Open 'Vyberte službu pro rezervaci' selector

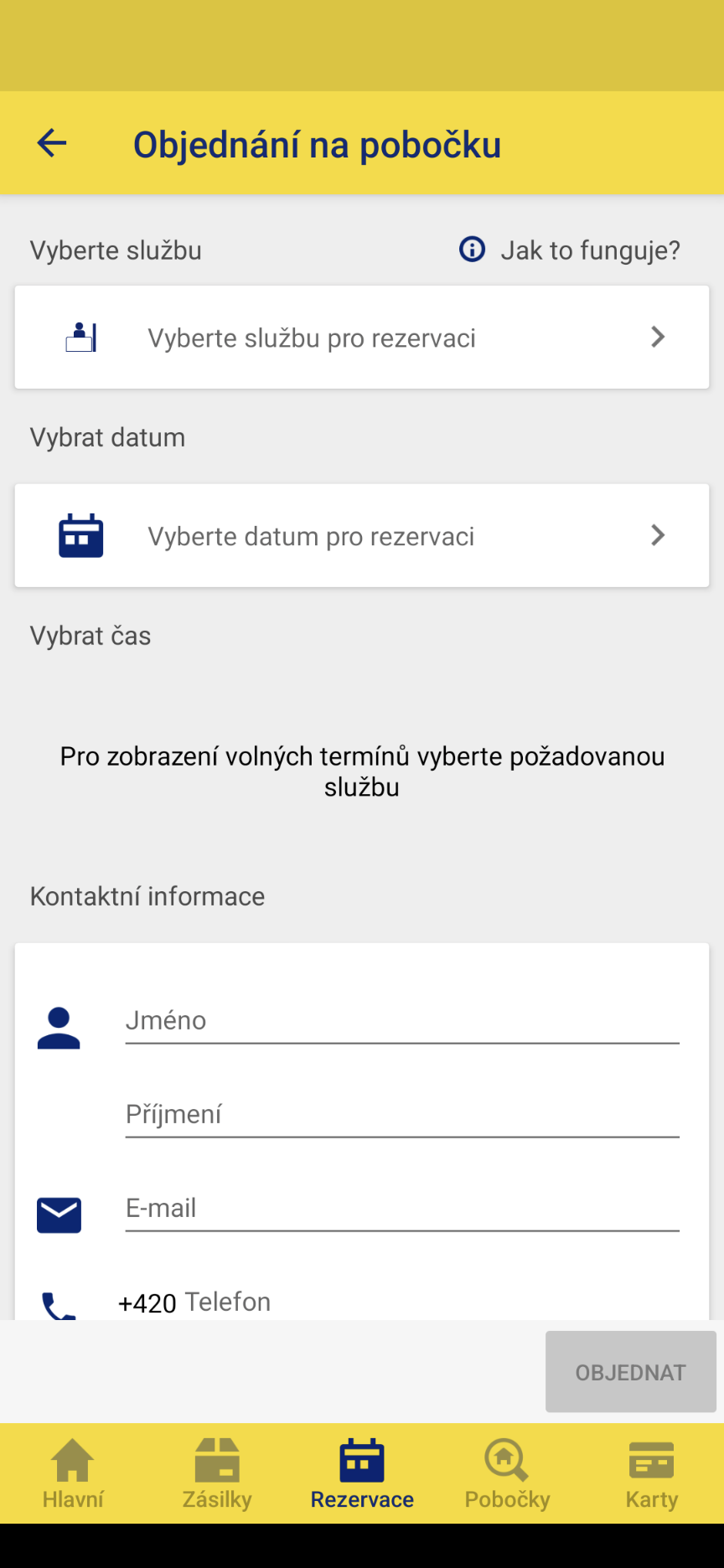(362, 337)
